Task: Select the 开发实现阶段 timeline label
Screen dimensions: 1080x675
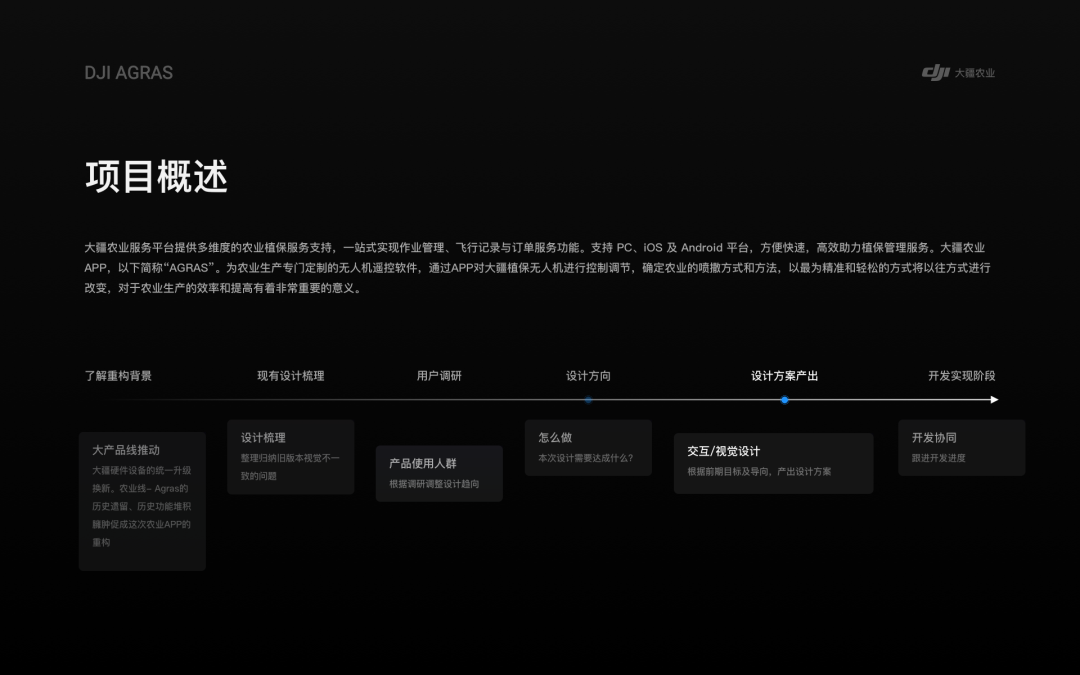Action: 962,376
